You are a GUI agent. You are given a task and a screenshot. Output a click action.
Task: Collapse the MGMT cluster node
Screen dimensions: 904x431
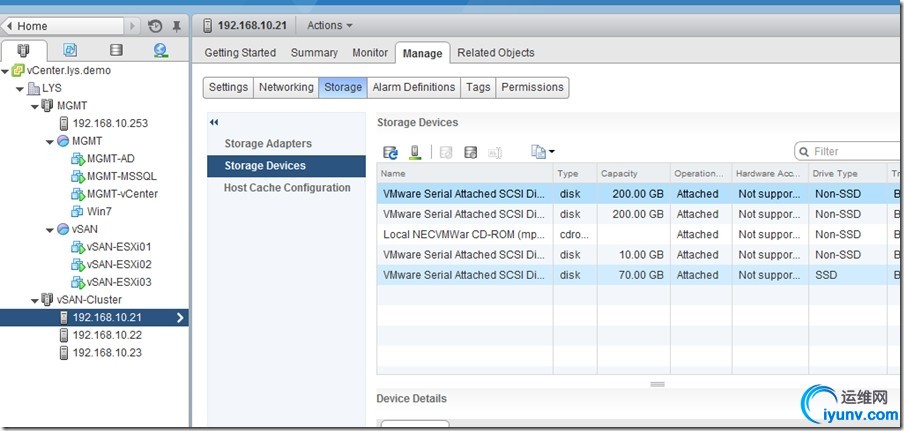pos(35,107)
